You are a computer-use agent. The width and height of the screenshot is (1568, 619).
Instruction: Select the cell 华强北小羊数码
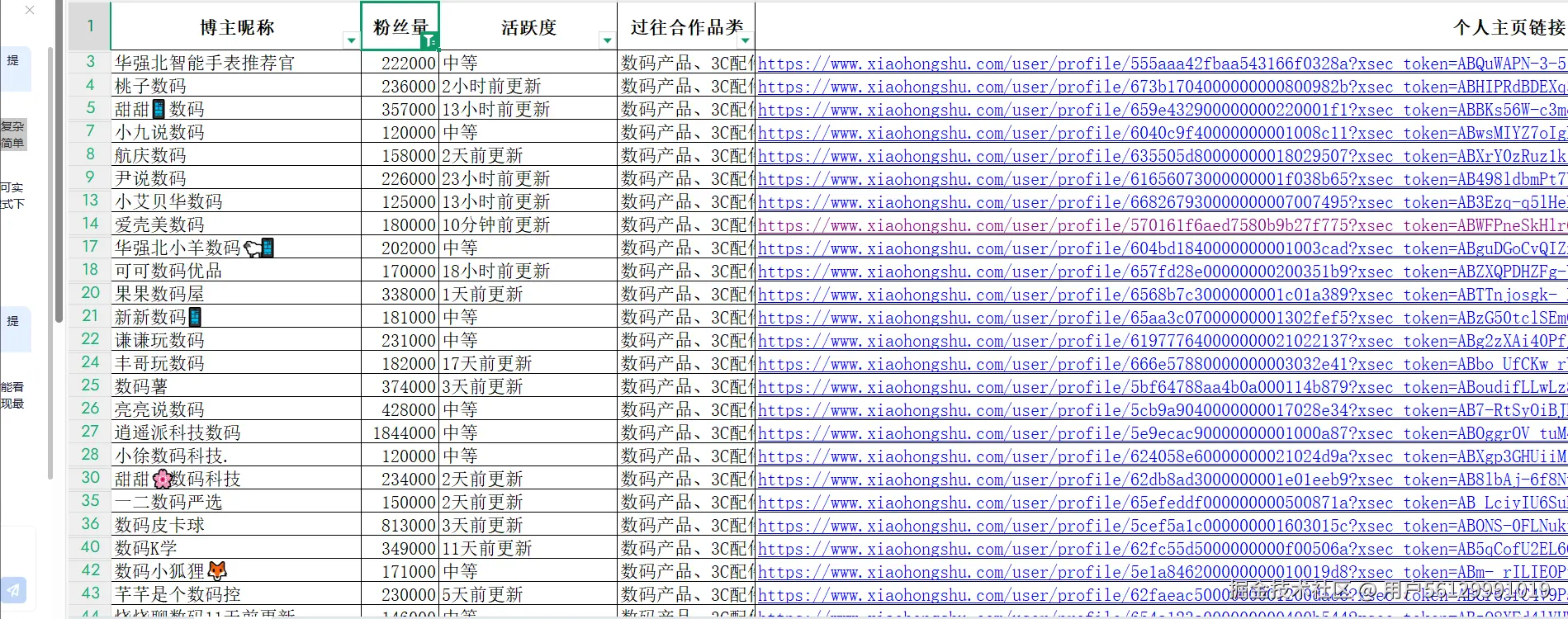[235, 248]
